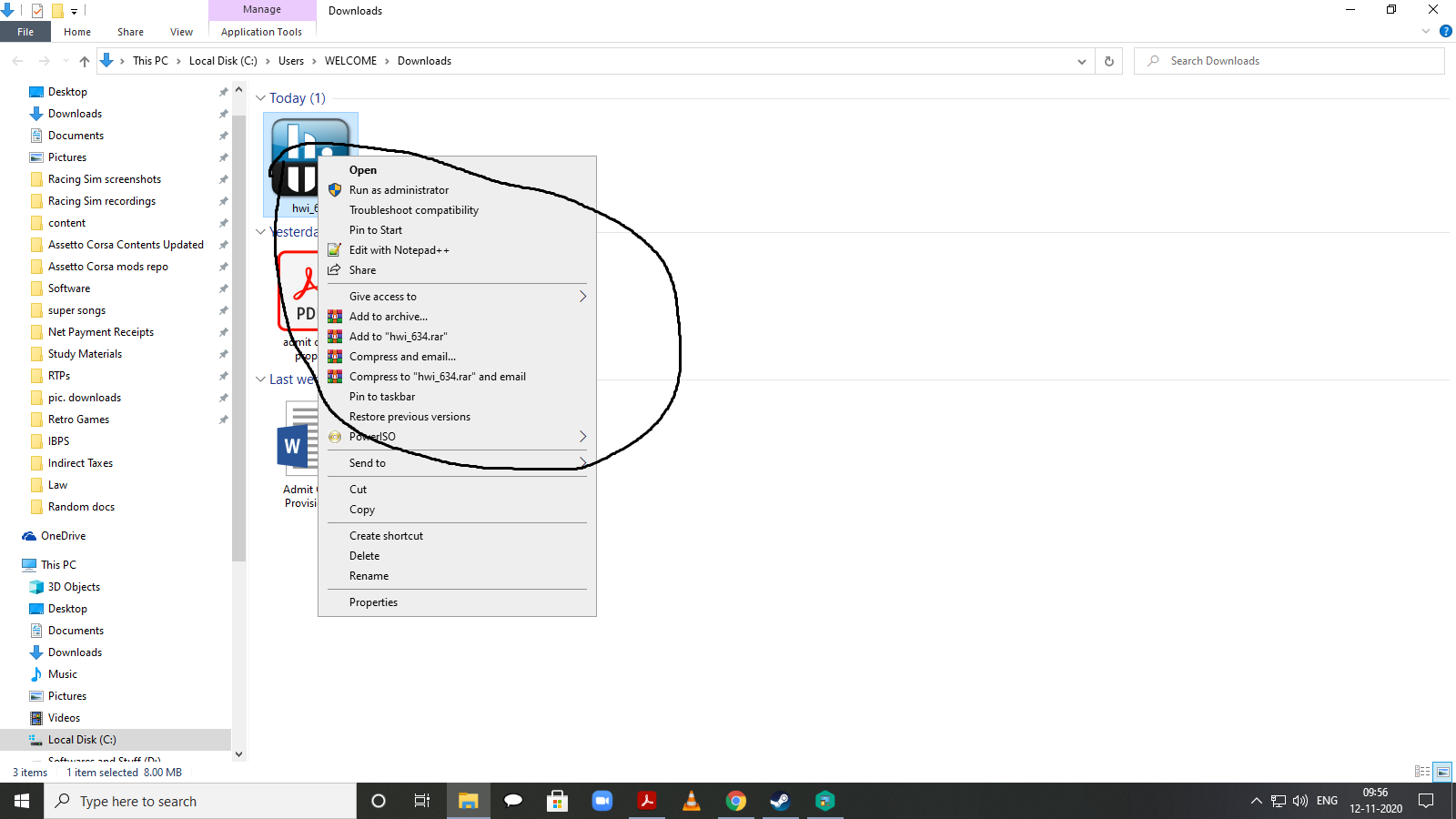Collapse the Last week group chevron
The image size is (1456, 819).
pyautogui.click(x=260, y=379)
